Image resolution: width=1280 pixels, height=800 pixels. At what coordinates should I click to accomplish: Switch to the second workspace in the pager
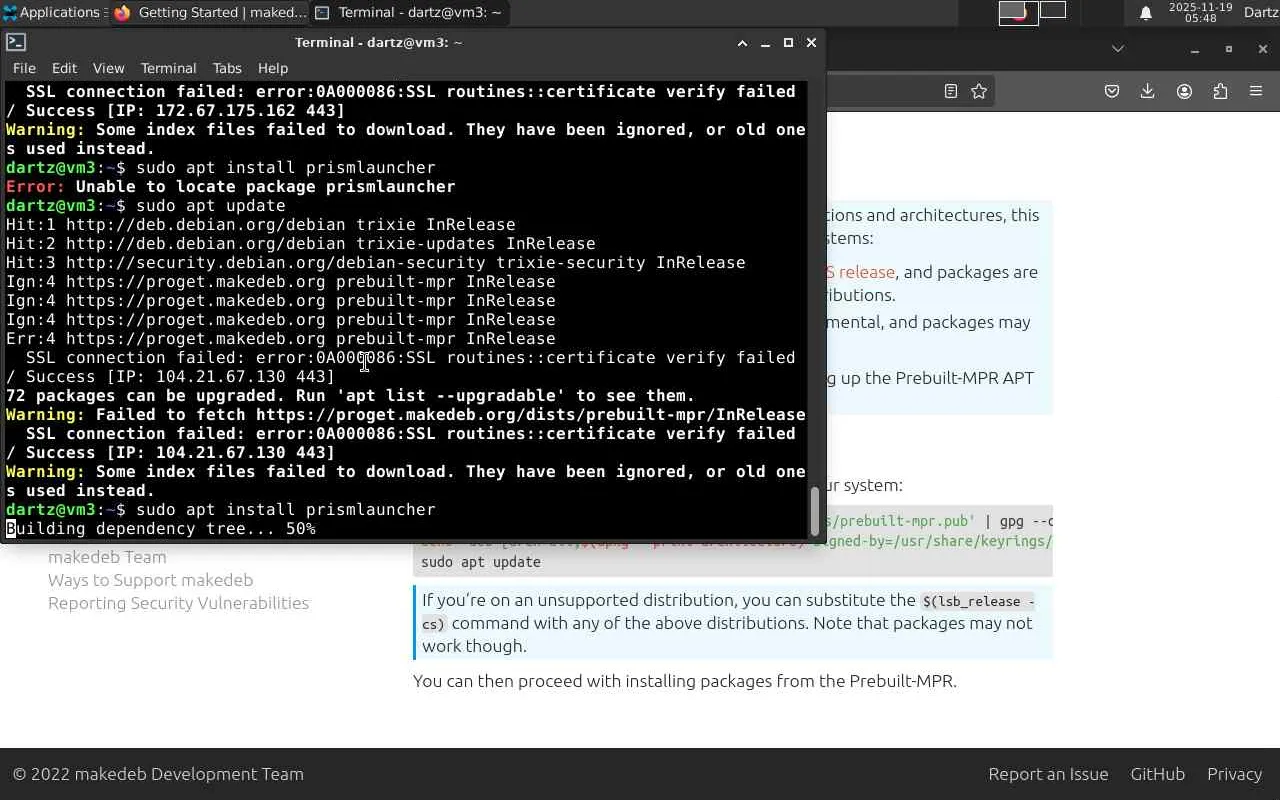[x=1053, y=11]
